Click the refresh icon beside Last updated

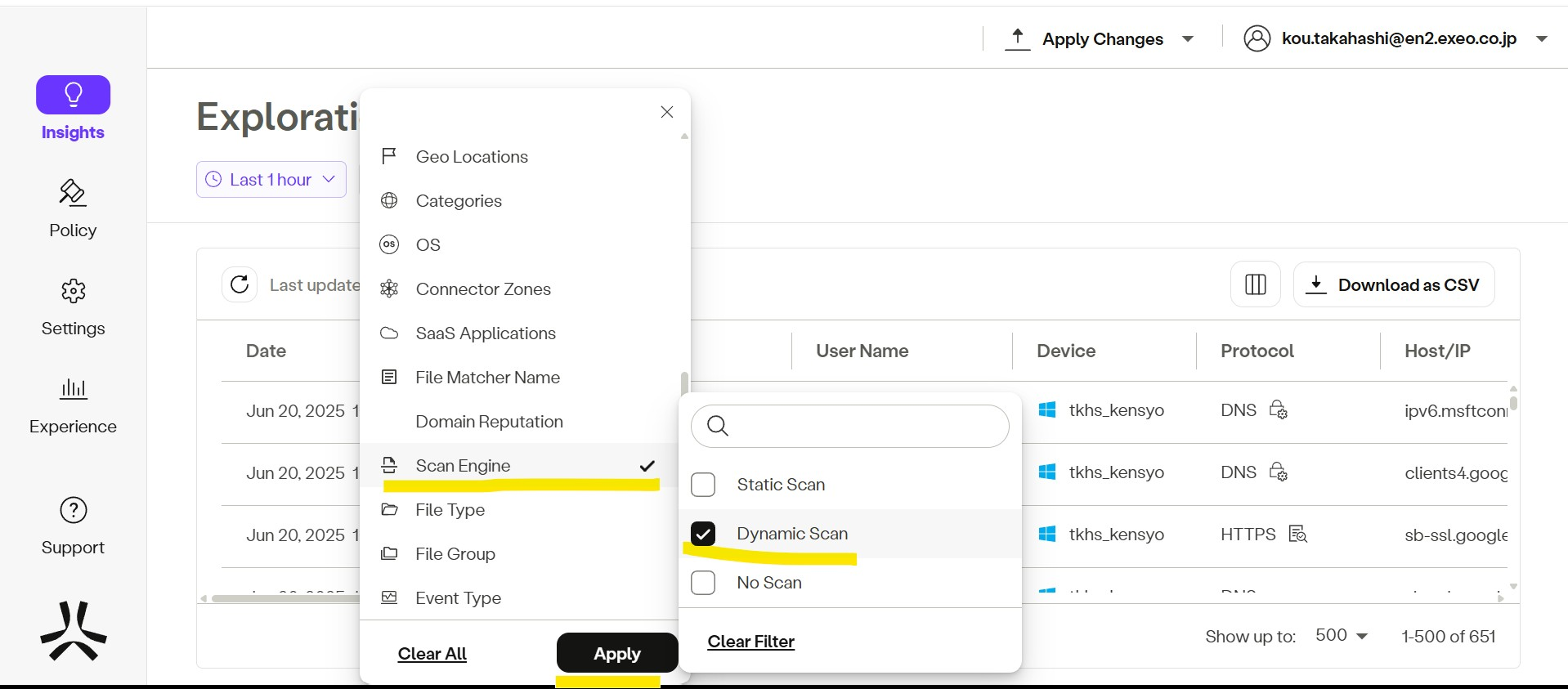point(240,284)
